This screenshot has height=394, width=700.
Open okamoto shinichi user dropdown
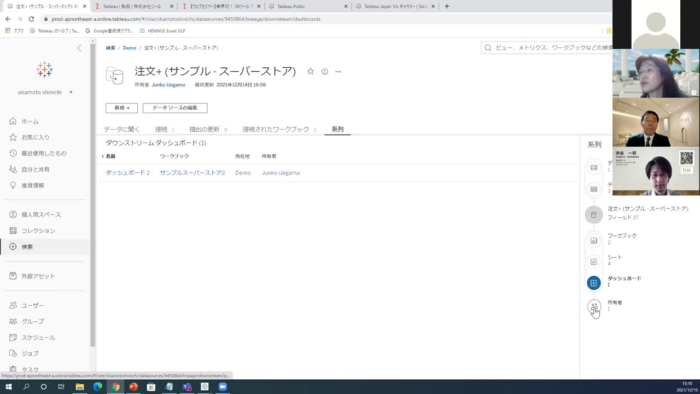point(45,92)
